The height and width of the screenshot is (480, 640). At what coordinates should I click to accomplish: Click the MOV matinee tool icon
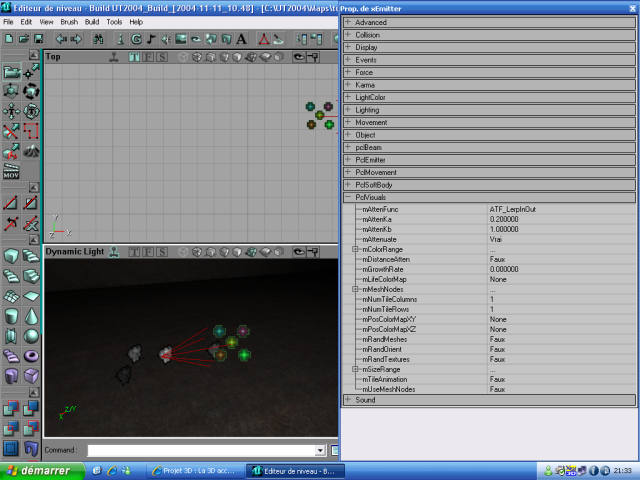(x=11, y=172)
